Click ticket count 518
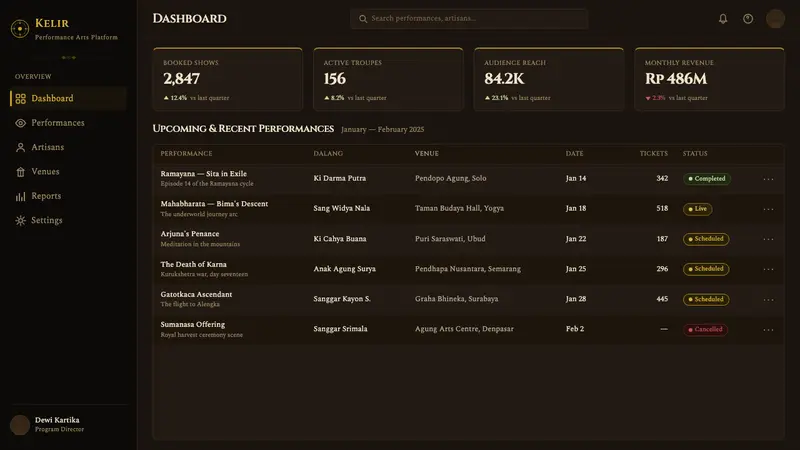The image size is (800, 450). point(662,209)
